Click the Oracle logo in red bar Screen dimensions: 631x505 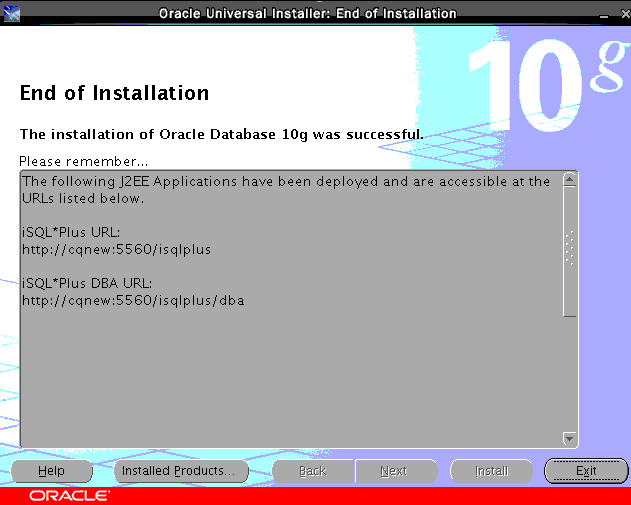[69, 496]
